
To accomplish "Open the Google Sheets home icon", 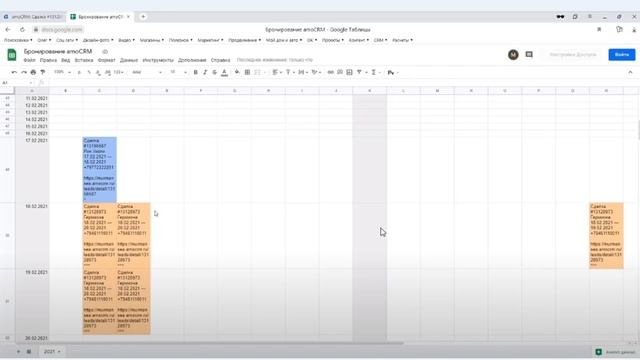I will pyautogui.click(x=12, y=55).
